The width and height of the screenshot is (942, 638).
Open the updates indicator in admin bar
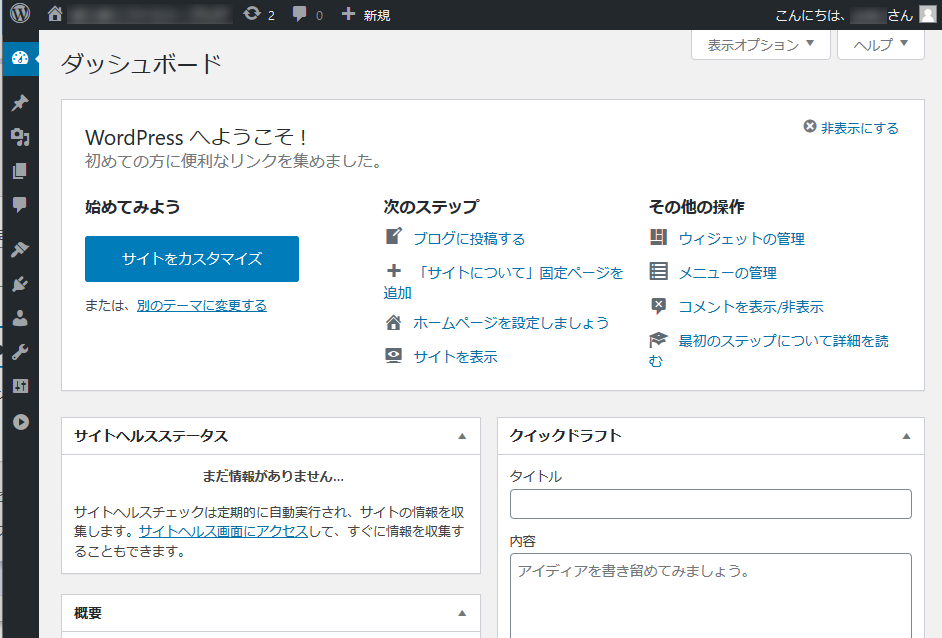tap(258, 15)
